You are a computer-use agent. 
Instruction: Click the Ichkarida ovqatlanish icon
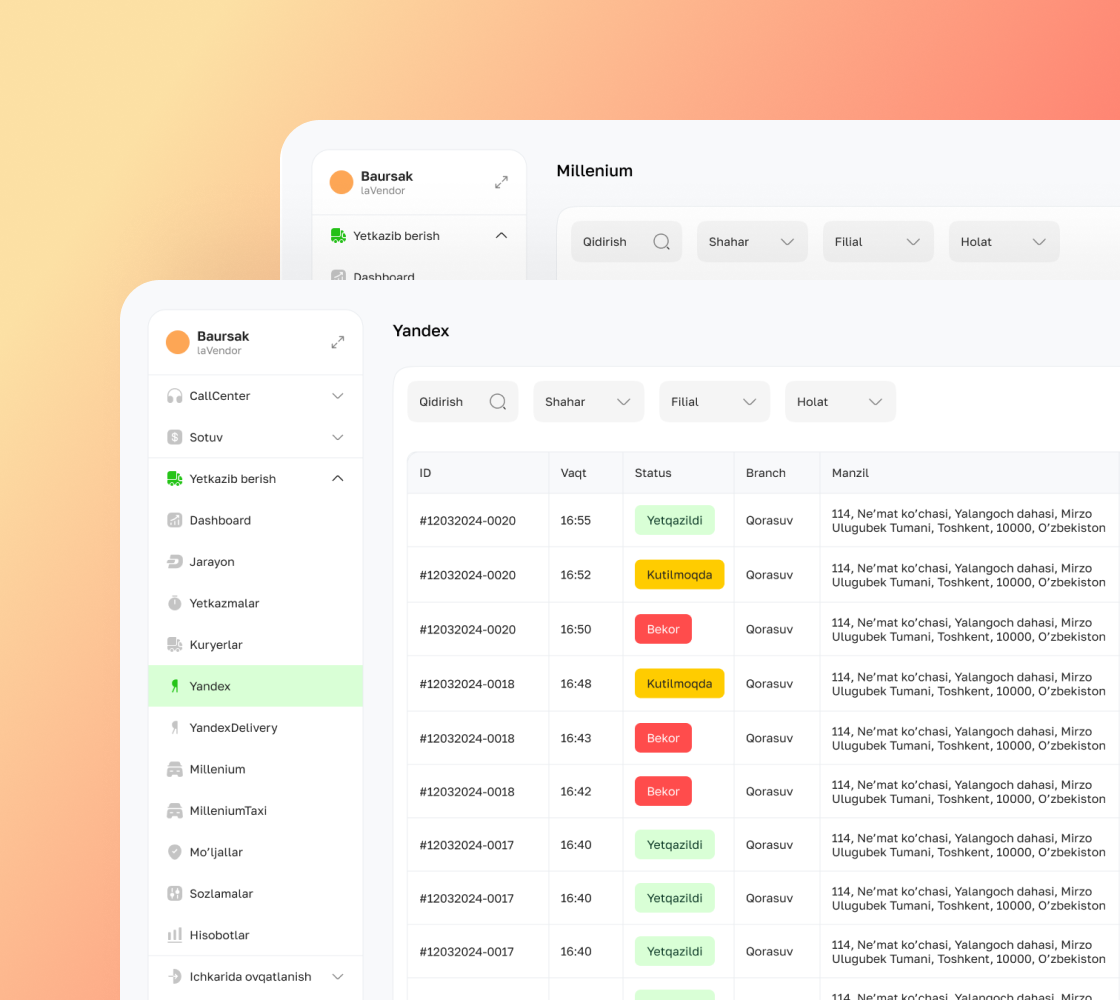[x=174, y=976]
